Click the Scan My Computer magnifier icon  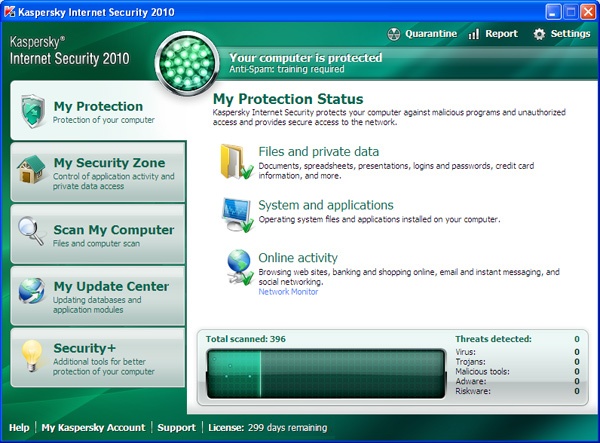[30, 231]
